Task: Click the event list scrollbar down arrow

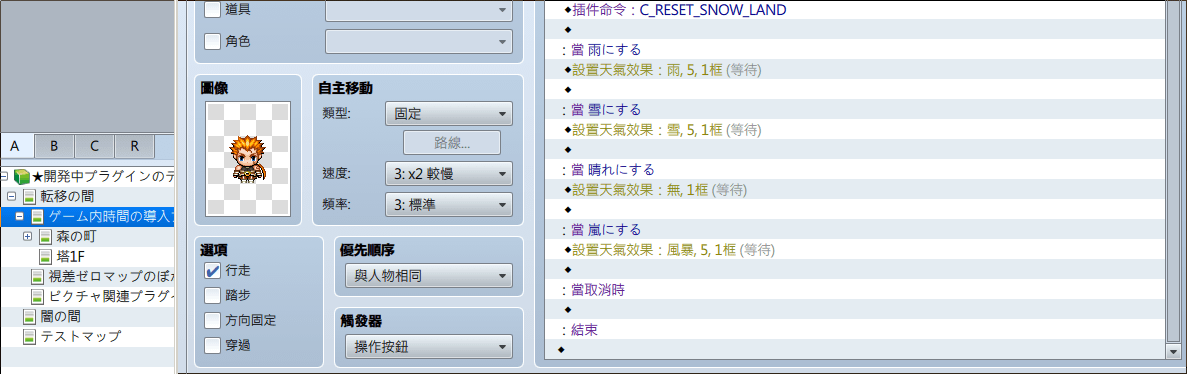Action: 1174,353
